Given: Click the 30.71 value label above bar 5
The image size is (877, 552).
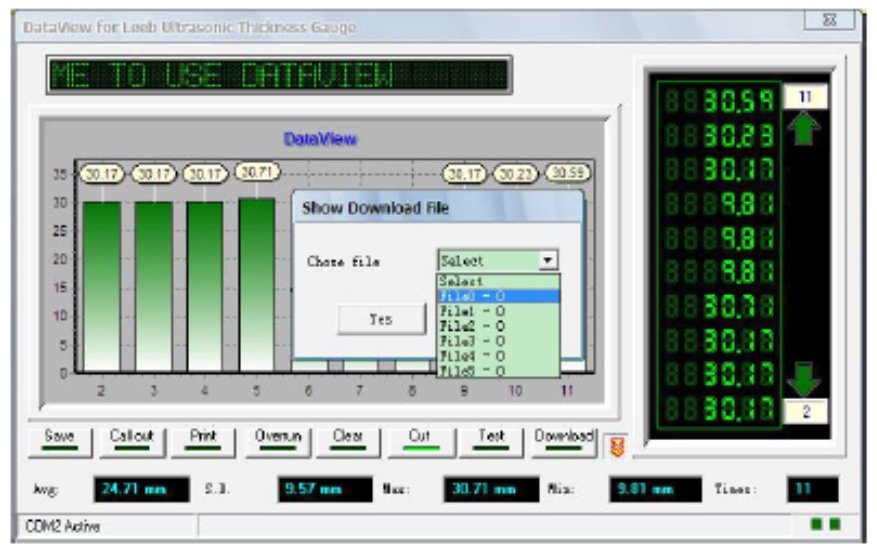Looking at the screenshot, I should click(x=257, y=172).
